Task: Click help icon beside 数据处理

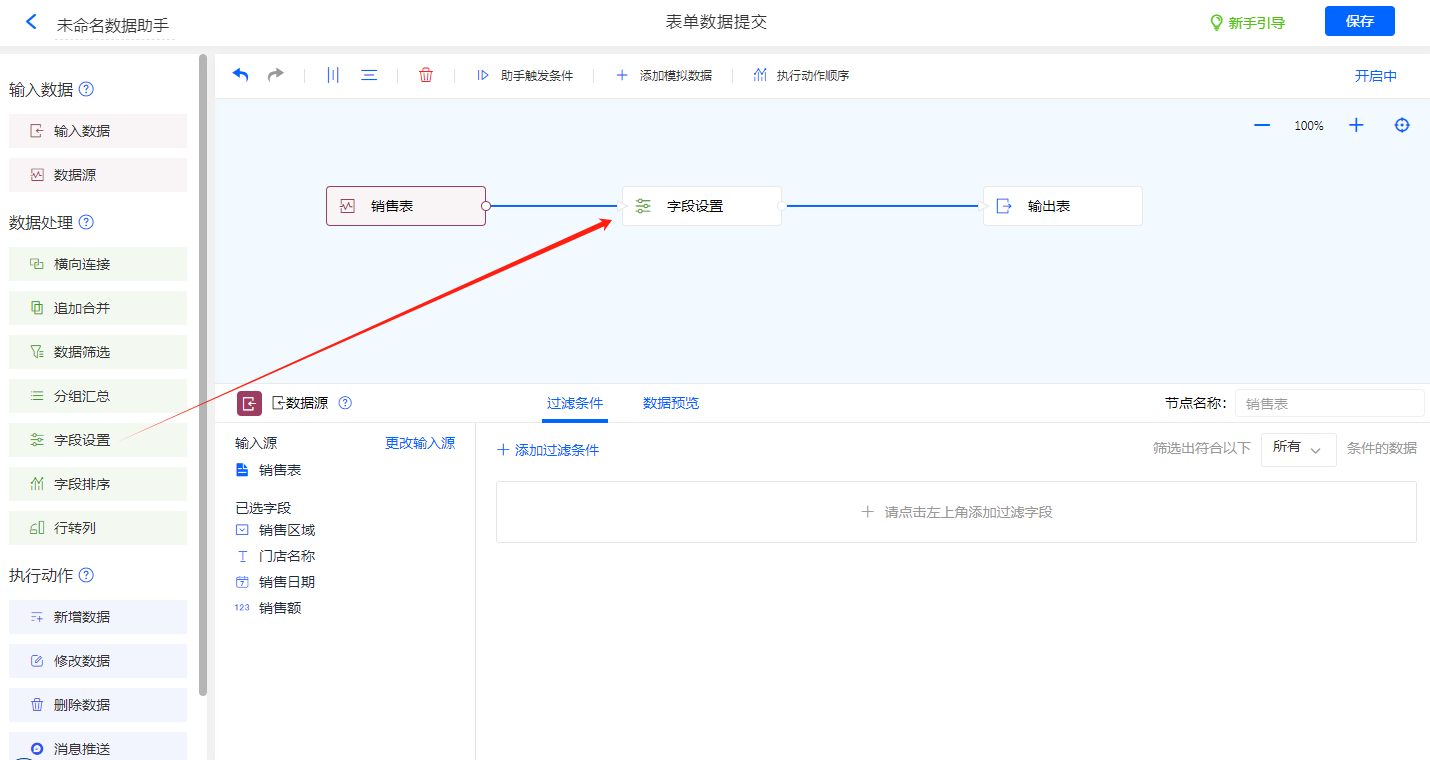Action: pos(86,222)
